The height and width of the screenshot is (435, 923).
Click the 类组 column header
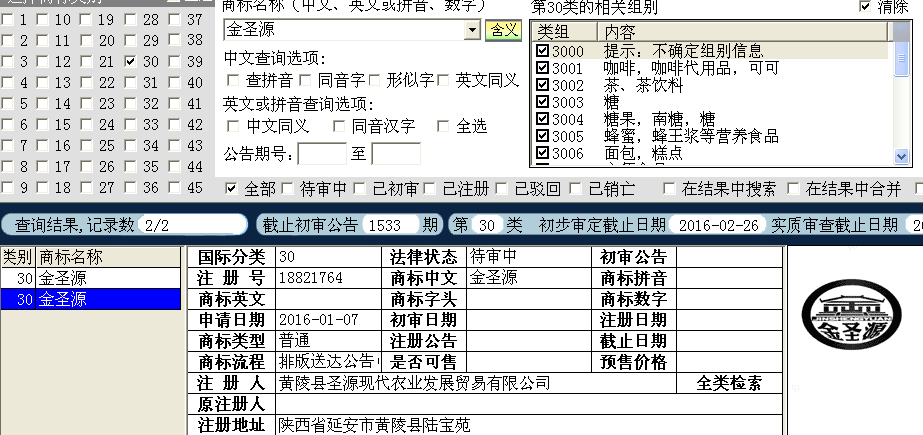click(565, 32)
